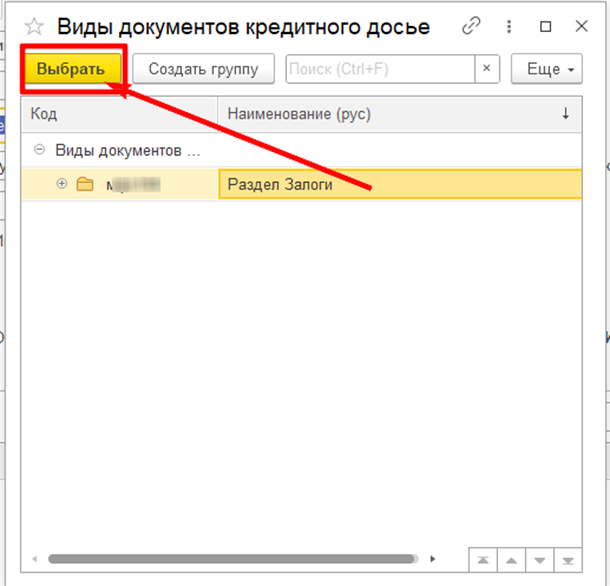Maximize the Виды документов кредитного досье window

point(546,26)
